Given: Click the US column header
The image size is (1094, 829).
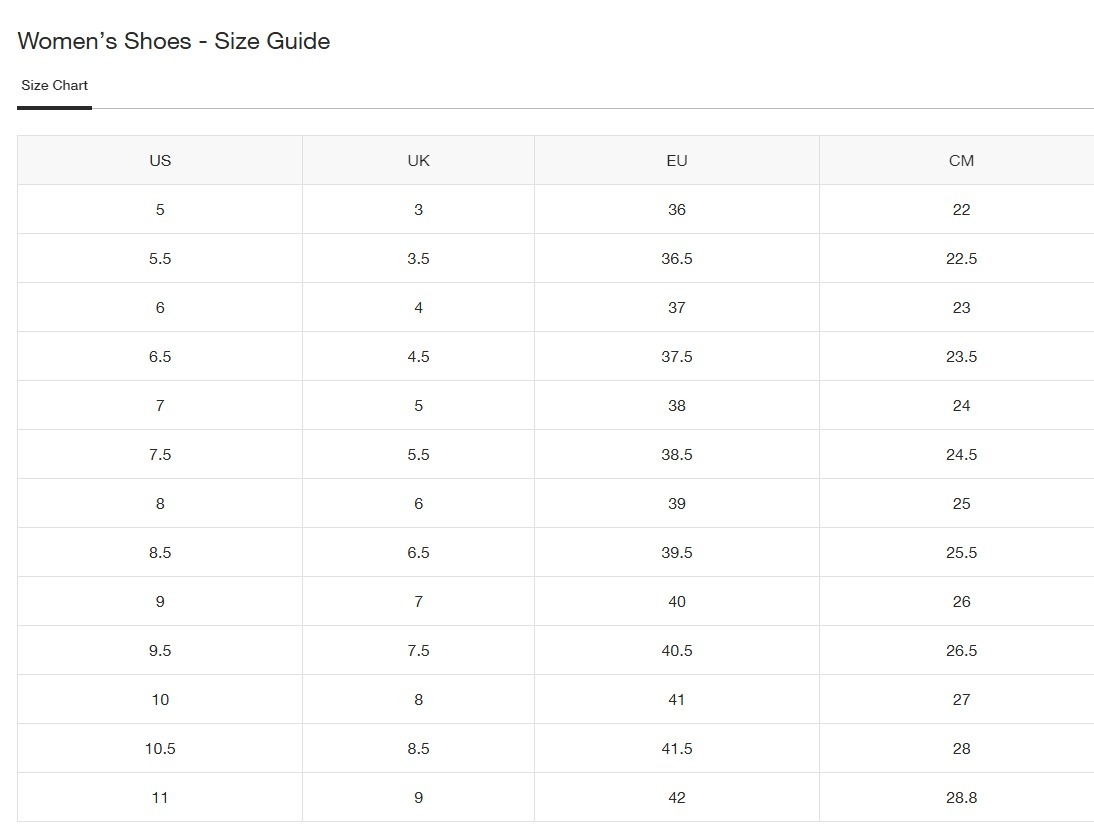Looking at the screenshot, I should [x=160, y=160].
